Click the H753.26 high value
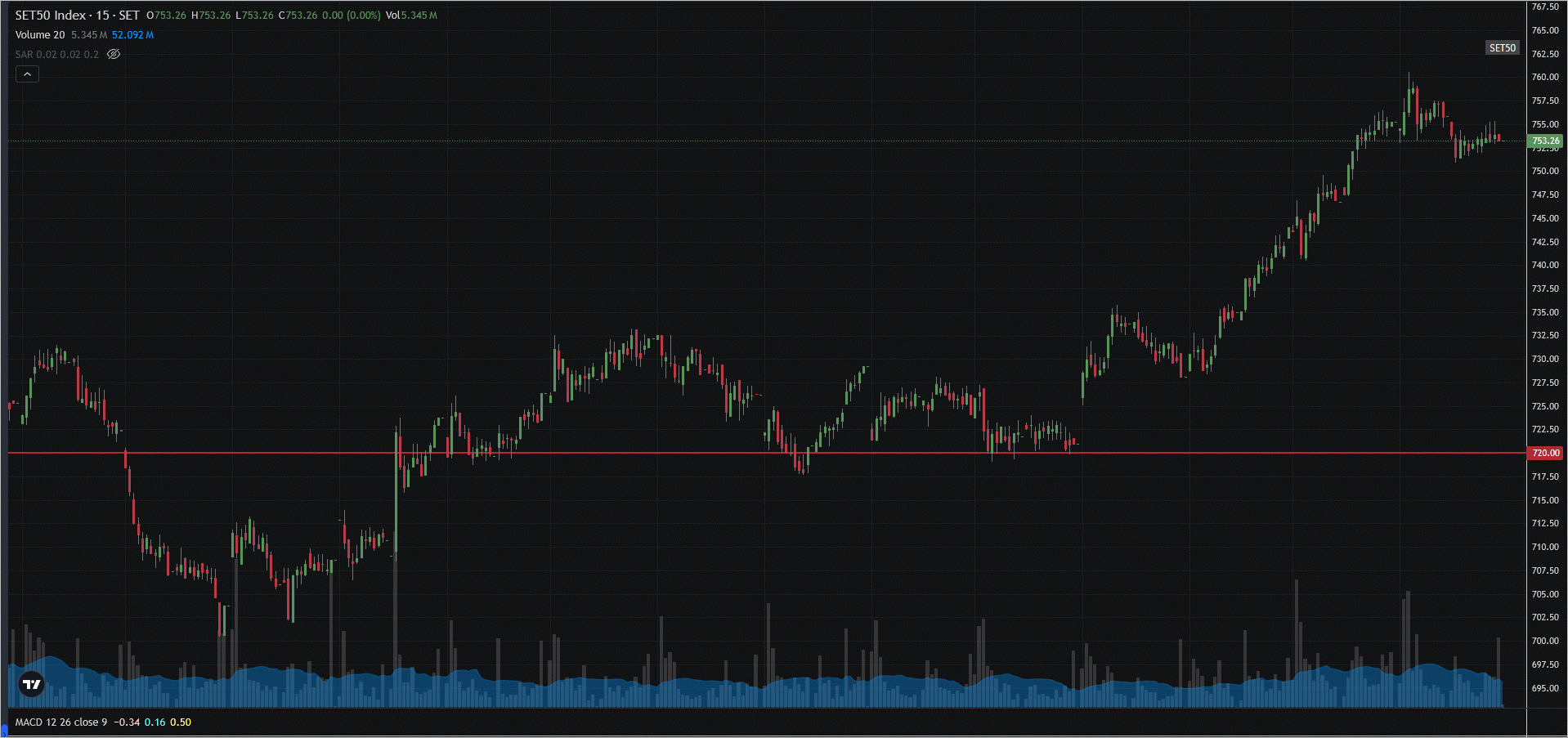 tap(211, 16)
